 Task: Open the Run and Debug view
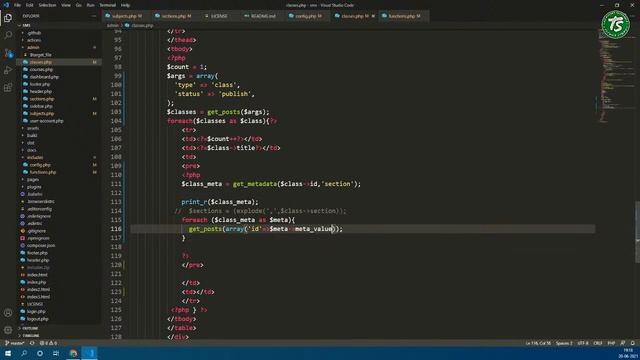coord(8,70)
